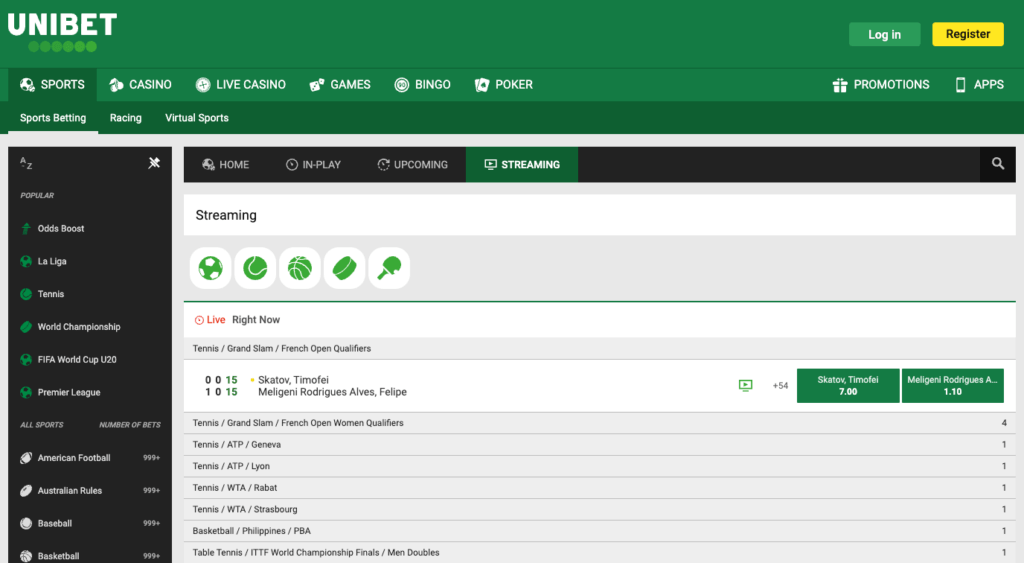
Task: Open FIFA World Cup U20 link
Action: [77, 359]
